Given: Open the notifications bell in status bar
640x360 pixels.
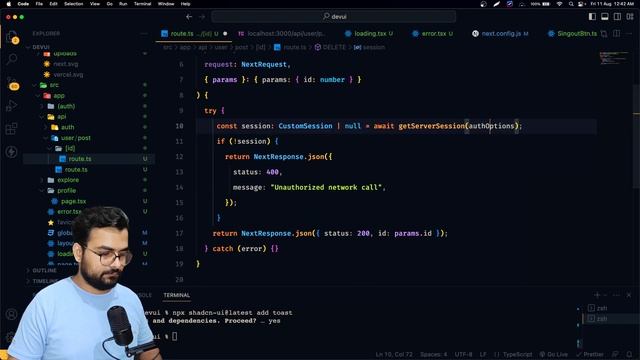Looking at the screenshot, I should (x=629, y=354).
